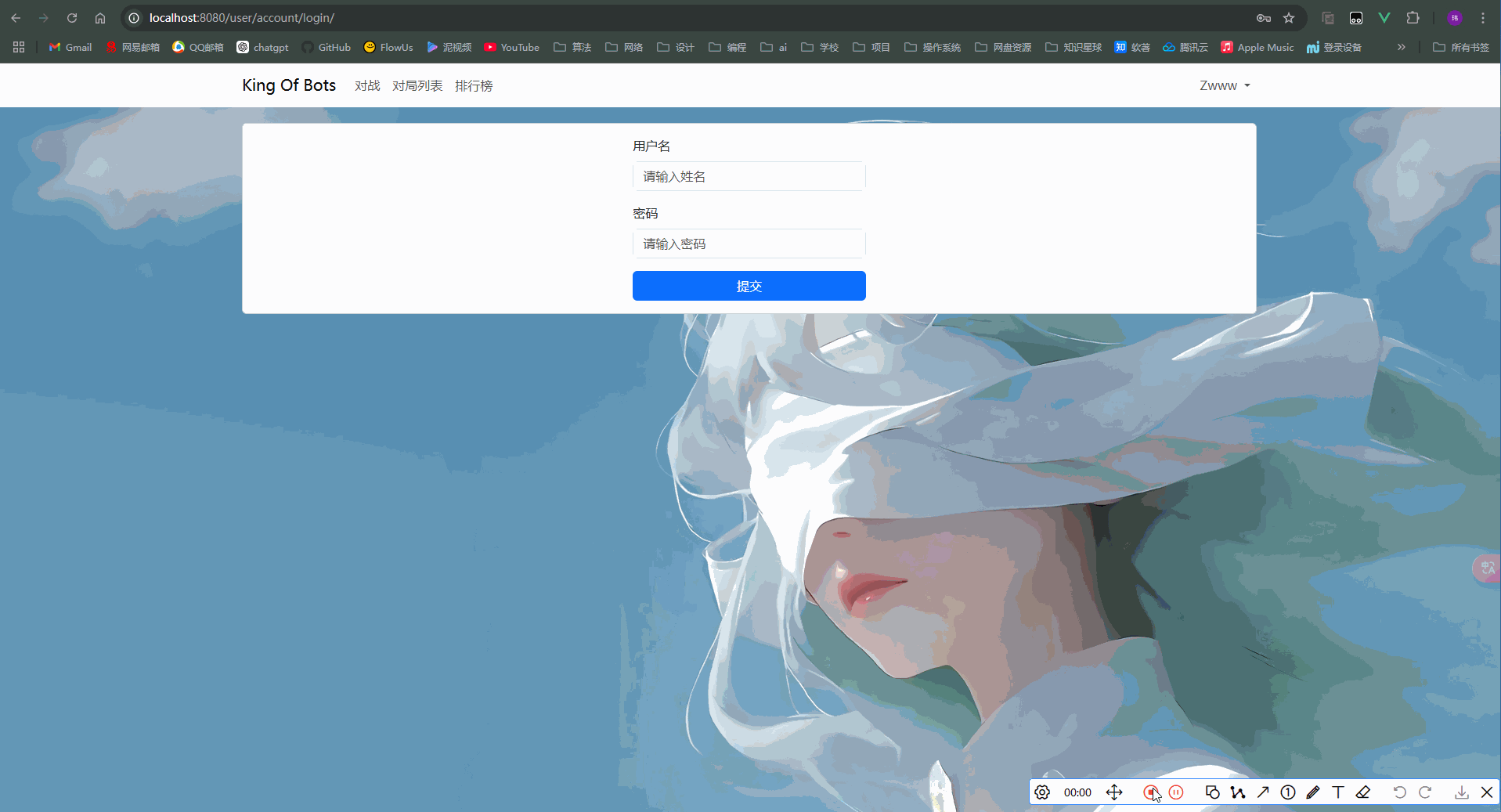Screen dimensions: 1501x812
Task: Show more bookmarks chevron
Action: coord(1402,47)
